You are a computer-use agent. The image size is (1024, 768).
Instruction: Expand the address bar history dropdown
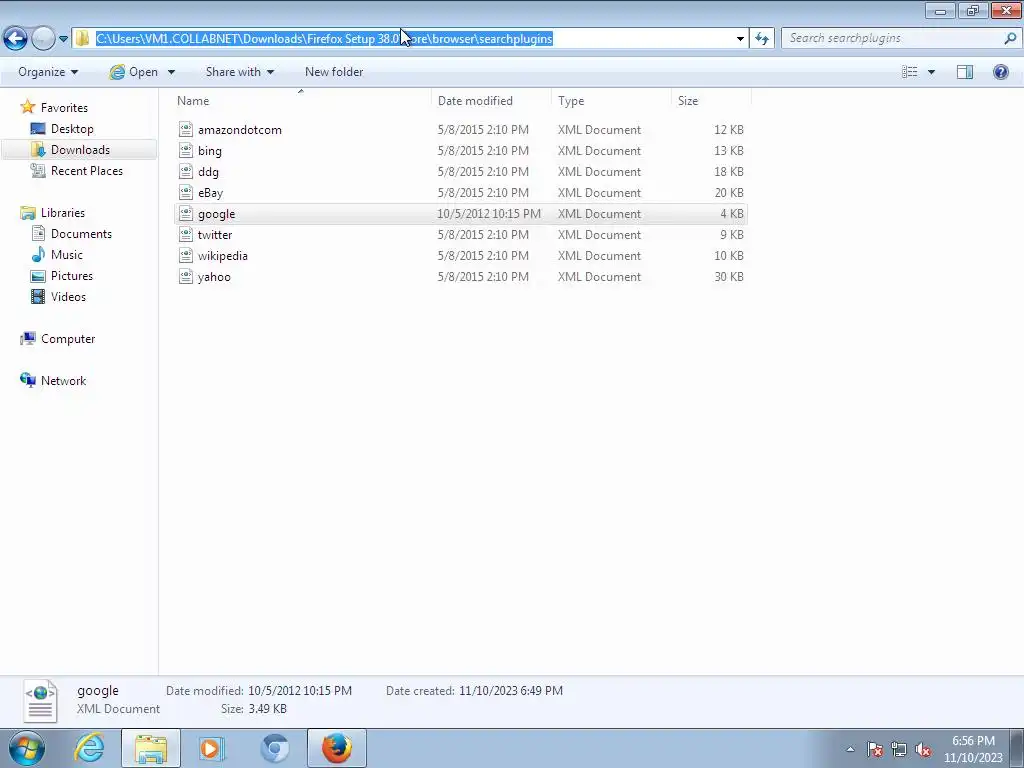click(x=740, y=39)
